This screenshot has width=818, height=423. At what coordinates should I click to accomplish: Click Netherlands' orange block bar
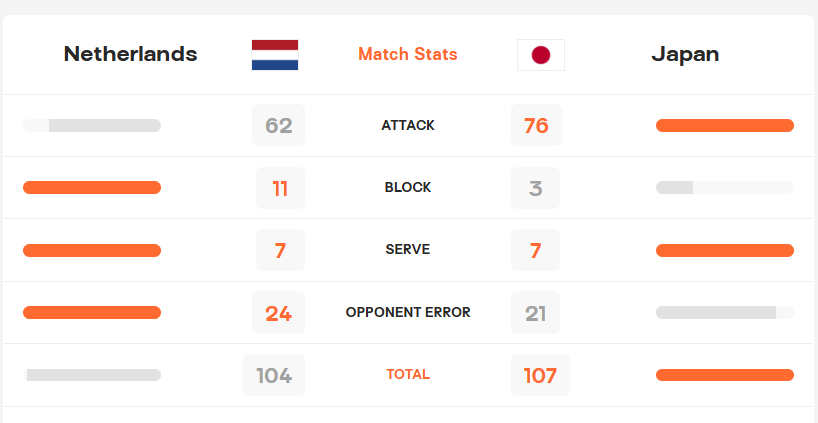click(x=92, y=187)
